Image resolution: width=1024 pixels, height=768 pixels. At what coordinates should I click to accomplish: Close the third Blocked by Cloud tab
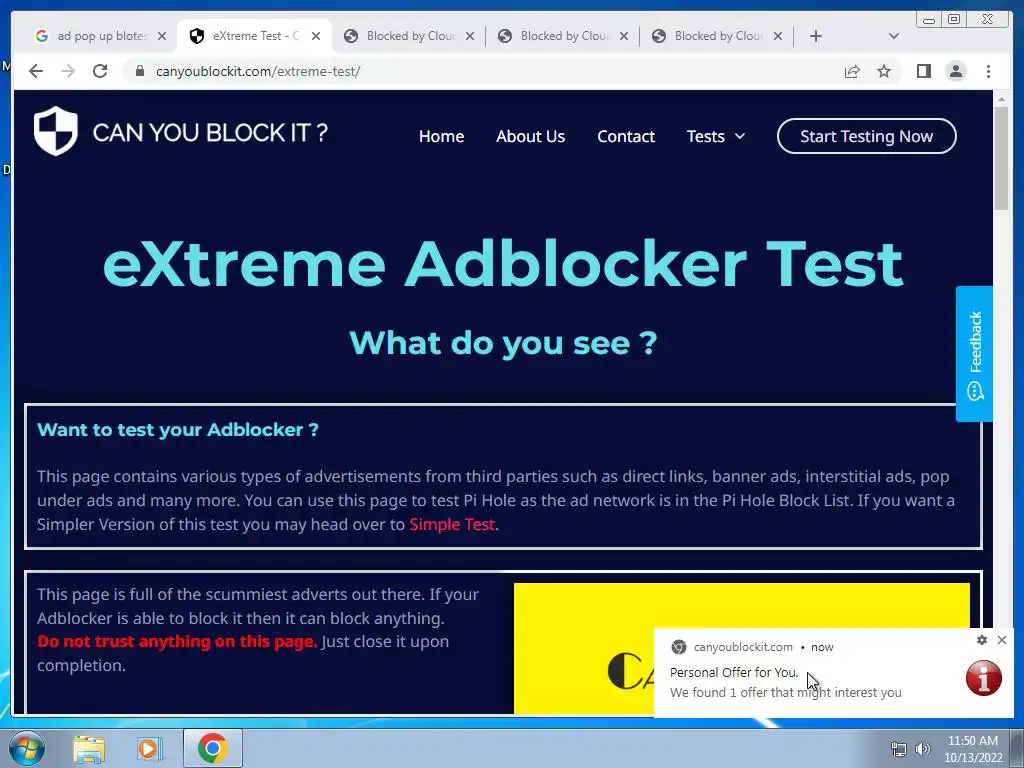coord(778,36)
